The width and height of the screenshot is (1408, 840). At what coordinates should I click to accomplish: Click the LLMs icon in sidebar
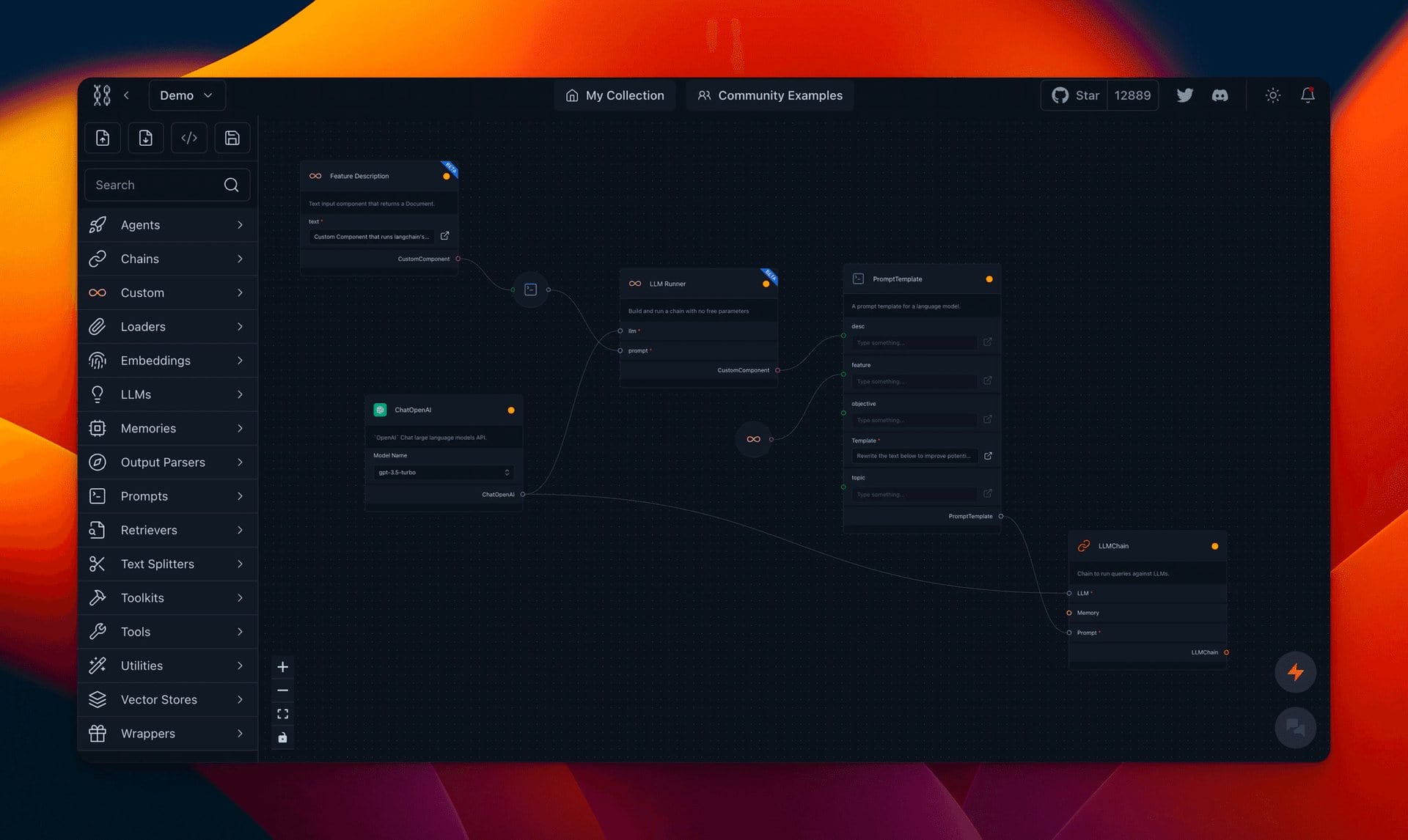click(x=97, y=394)
